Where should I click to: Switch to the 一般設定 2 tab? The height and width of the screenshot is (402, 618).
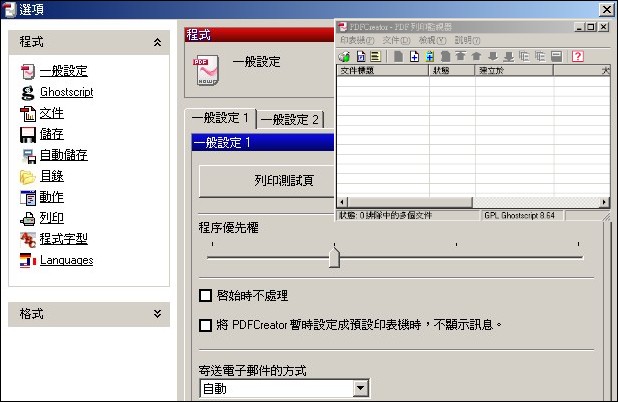[290, 119]
